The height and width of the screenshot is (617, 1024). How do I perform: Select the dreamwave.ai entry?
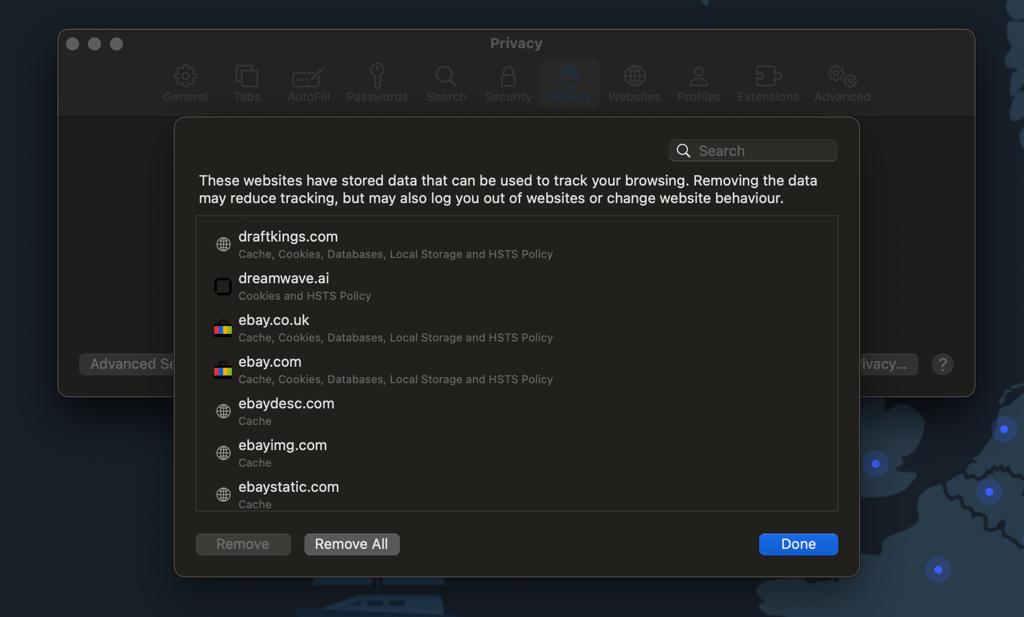click(517, 286)
